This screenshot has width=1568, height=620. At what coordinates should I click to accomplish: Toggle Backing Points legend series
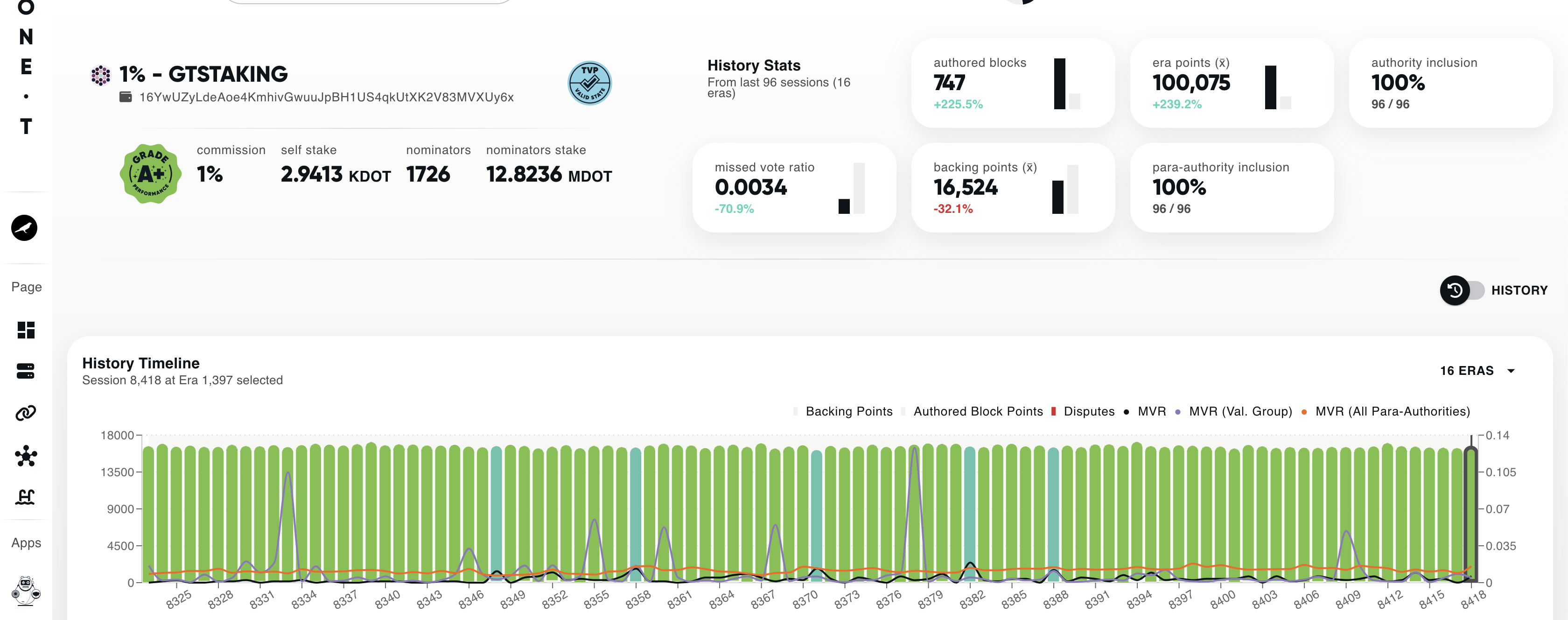pos(843,412)
